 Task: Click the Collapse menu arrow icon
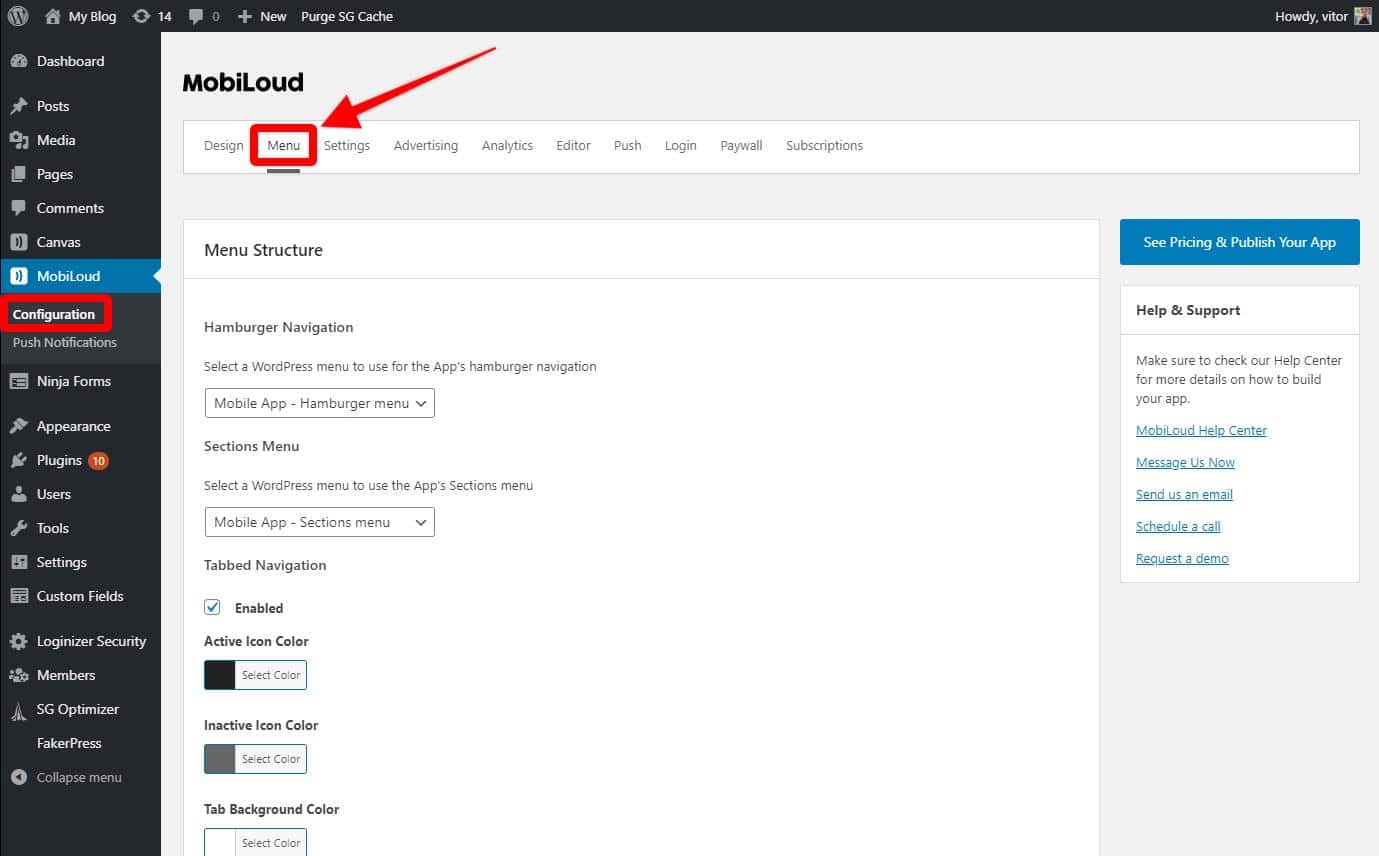(18, 777)
